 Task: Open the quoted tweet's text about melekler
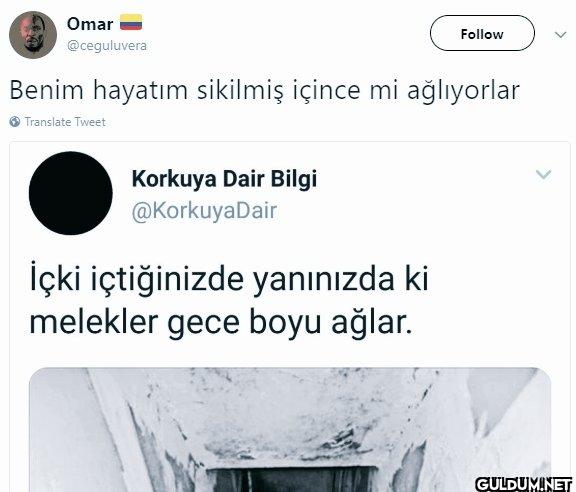(229, 300)
